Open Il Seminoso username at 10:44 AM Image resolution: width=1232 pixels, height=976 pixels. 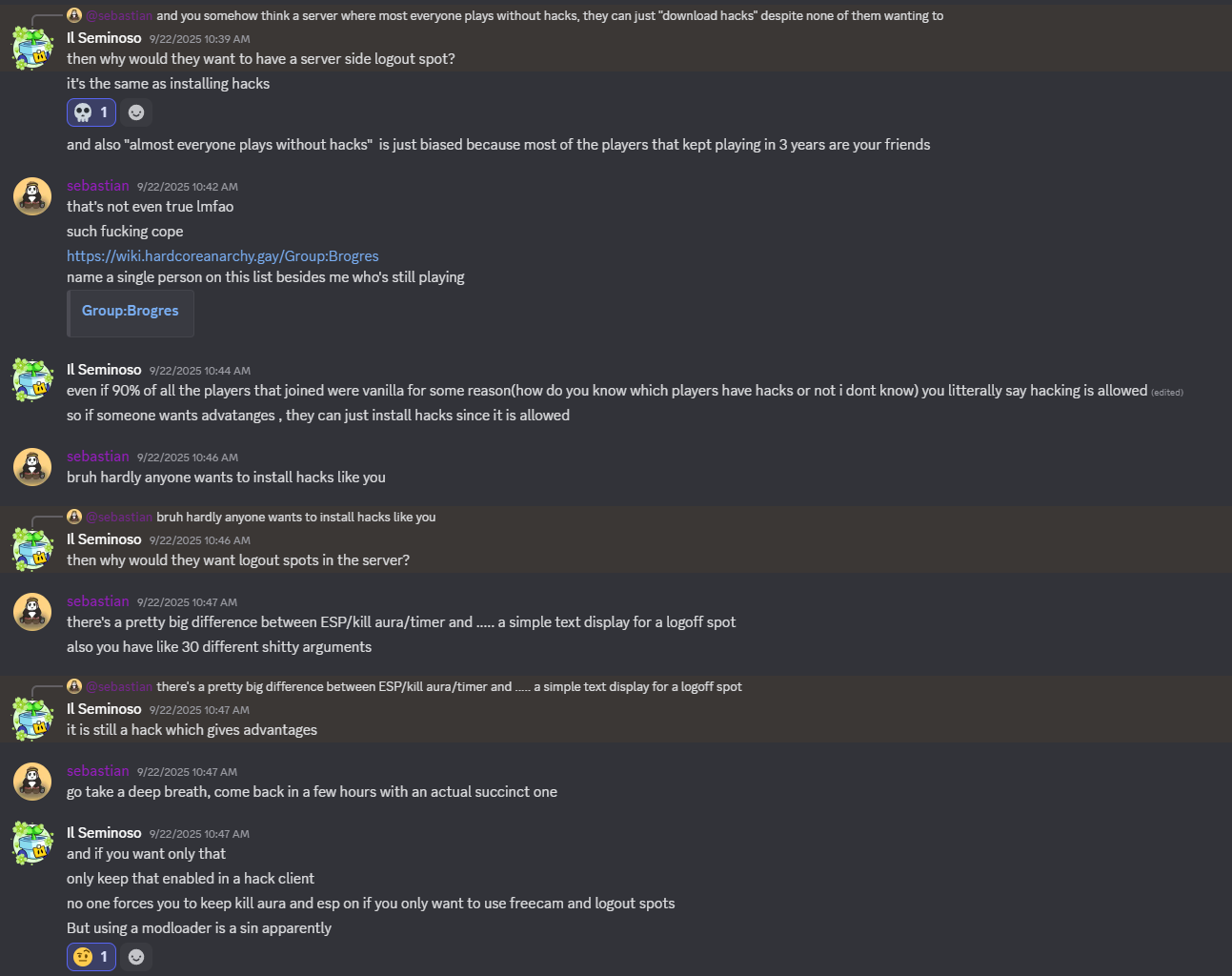pos(104,370)
